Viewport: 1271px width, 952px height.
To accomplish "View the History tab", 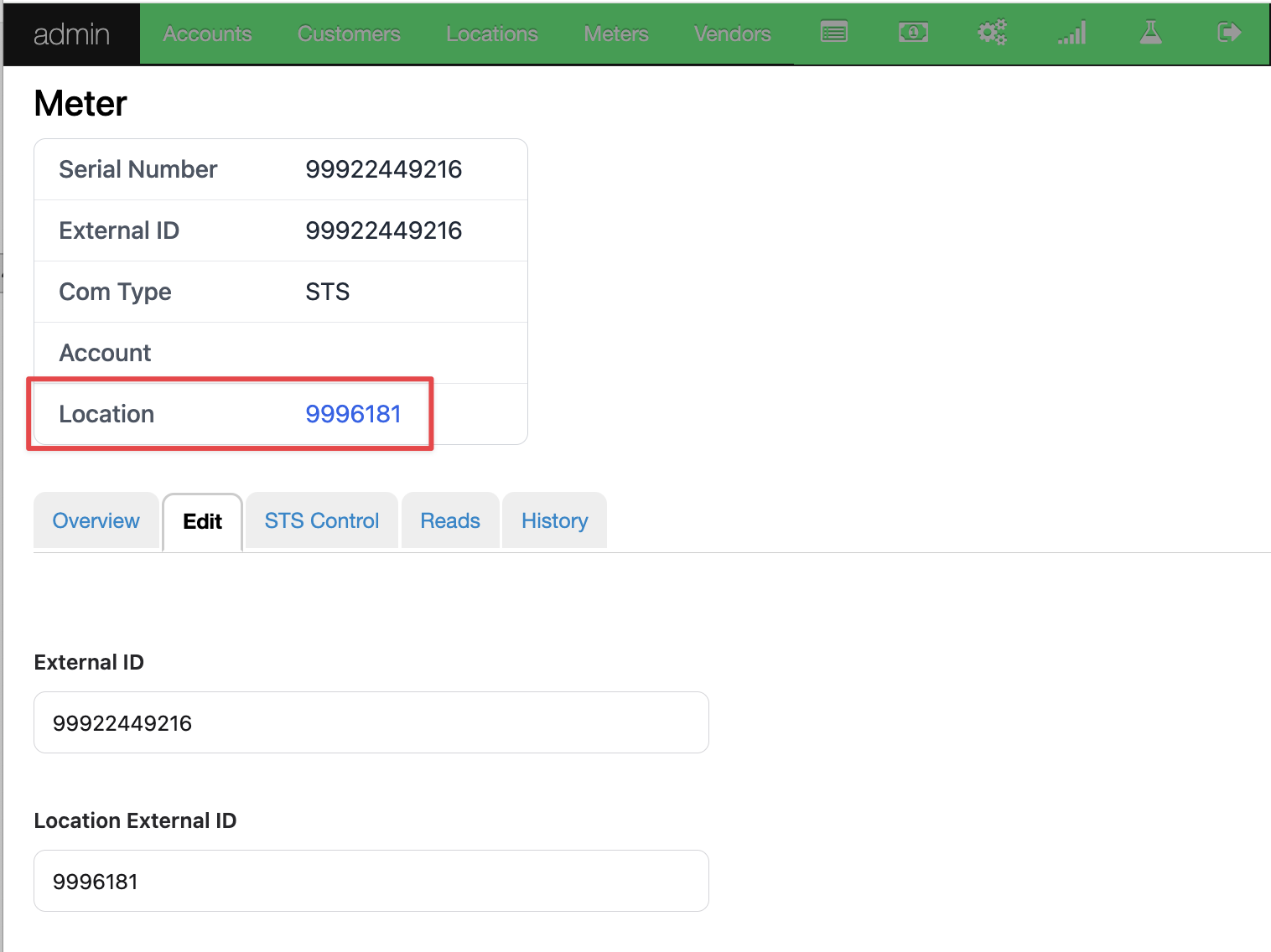I will point(554,521).
